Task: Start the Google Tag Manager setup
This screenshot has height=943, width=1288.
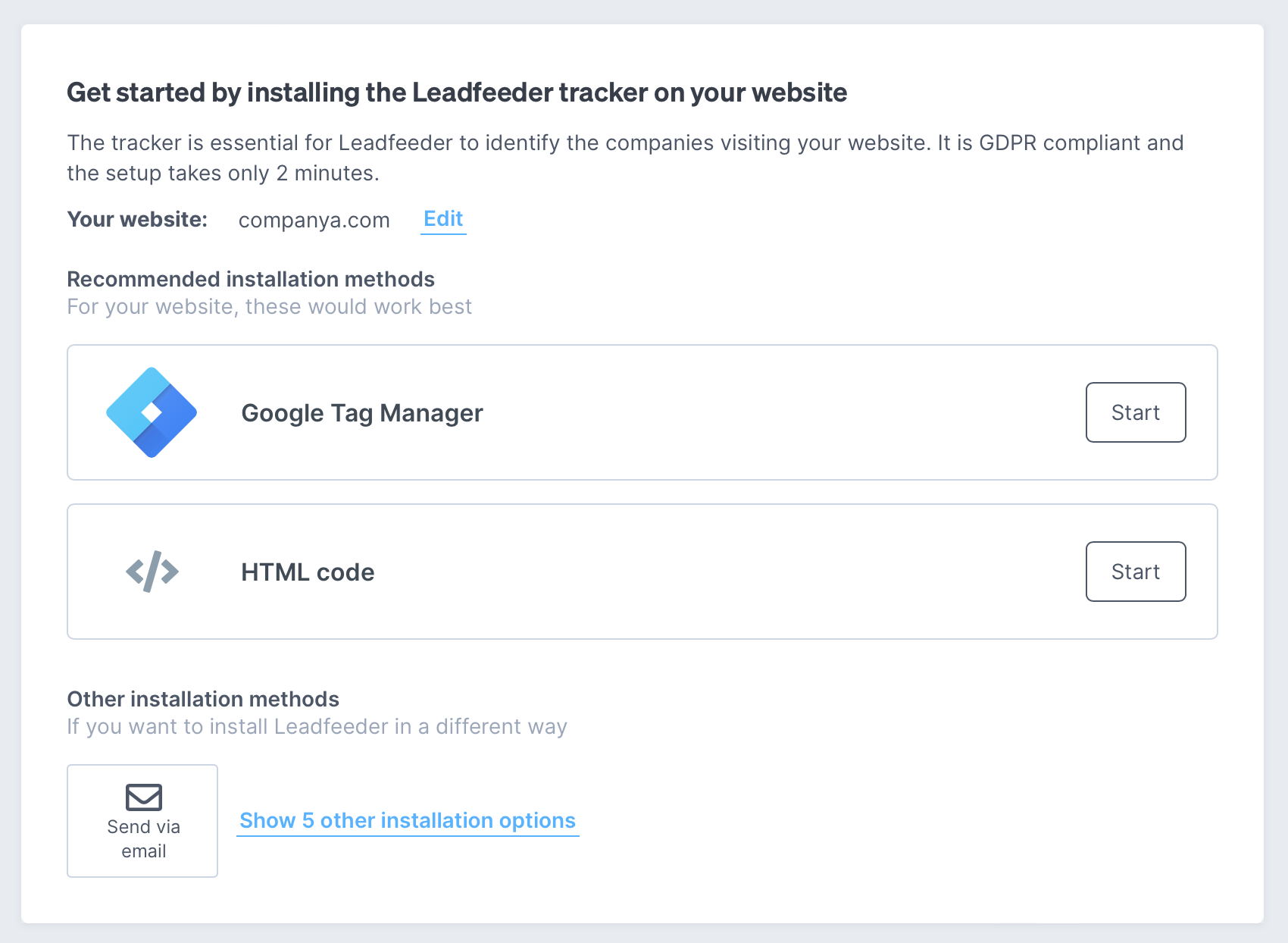Action: [1135, 412]
